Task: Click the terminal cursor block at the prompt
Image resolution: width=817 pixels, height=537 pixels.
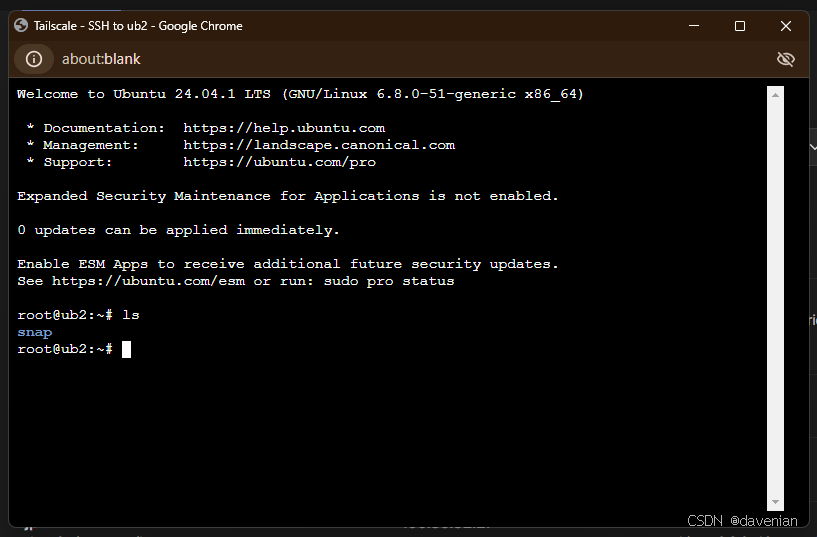Action: [126, 349]
